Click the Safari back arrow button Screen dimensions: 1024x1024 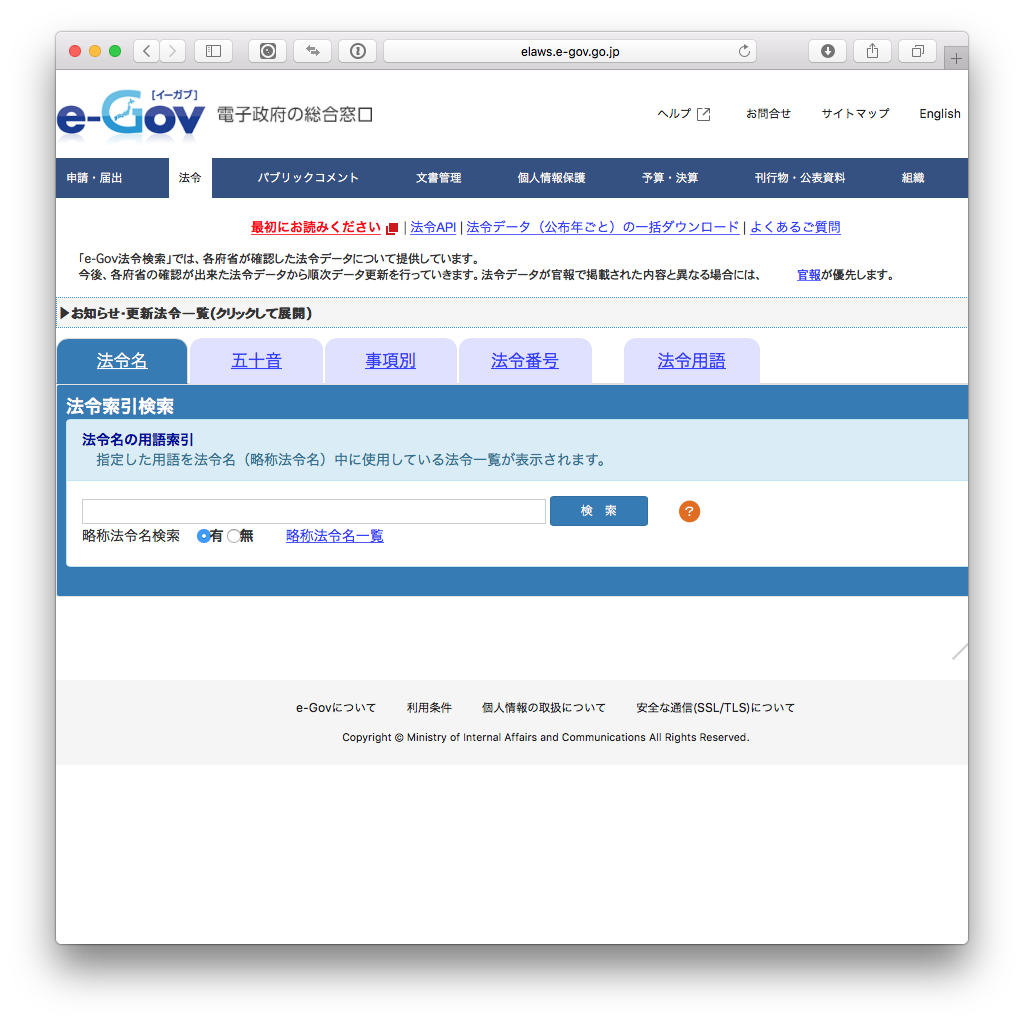point(147,51)
